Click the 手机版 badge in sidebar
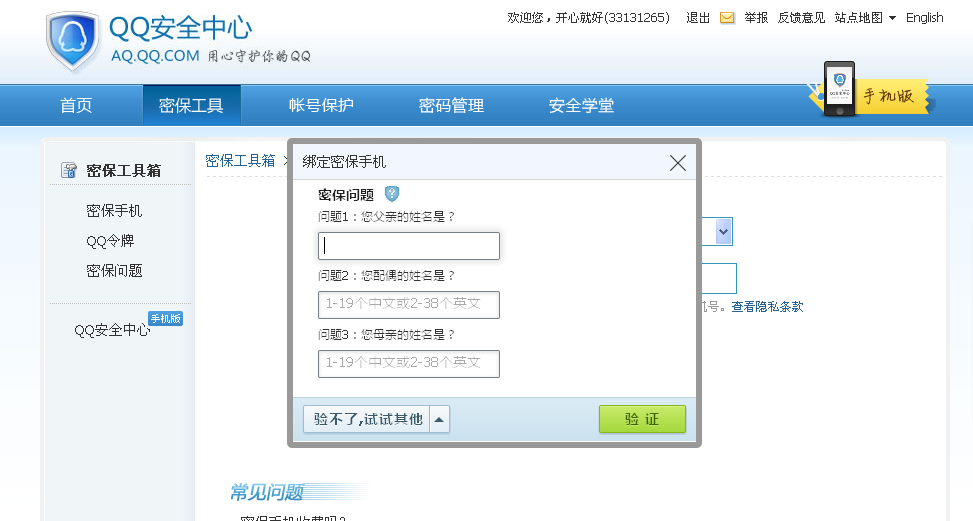Image resolution: width=973 pixels, height=521 pixels. pyautogui.click(x=166, y=319)
